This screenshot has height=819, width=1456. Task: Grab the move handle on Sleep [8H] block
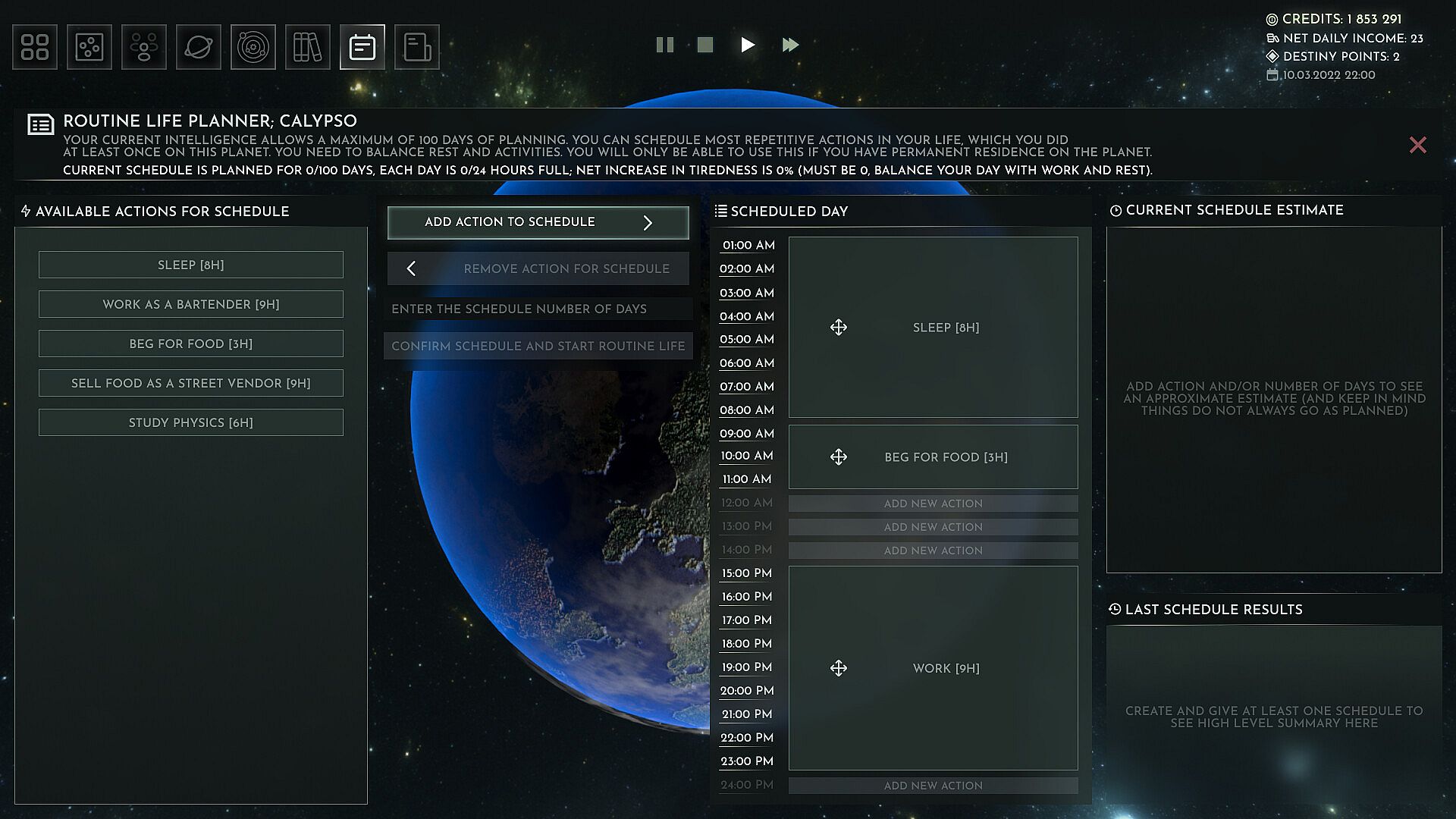[x=839, y=328]
